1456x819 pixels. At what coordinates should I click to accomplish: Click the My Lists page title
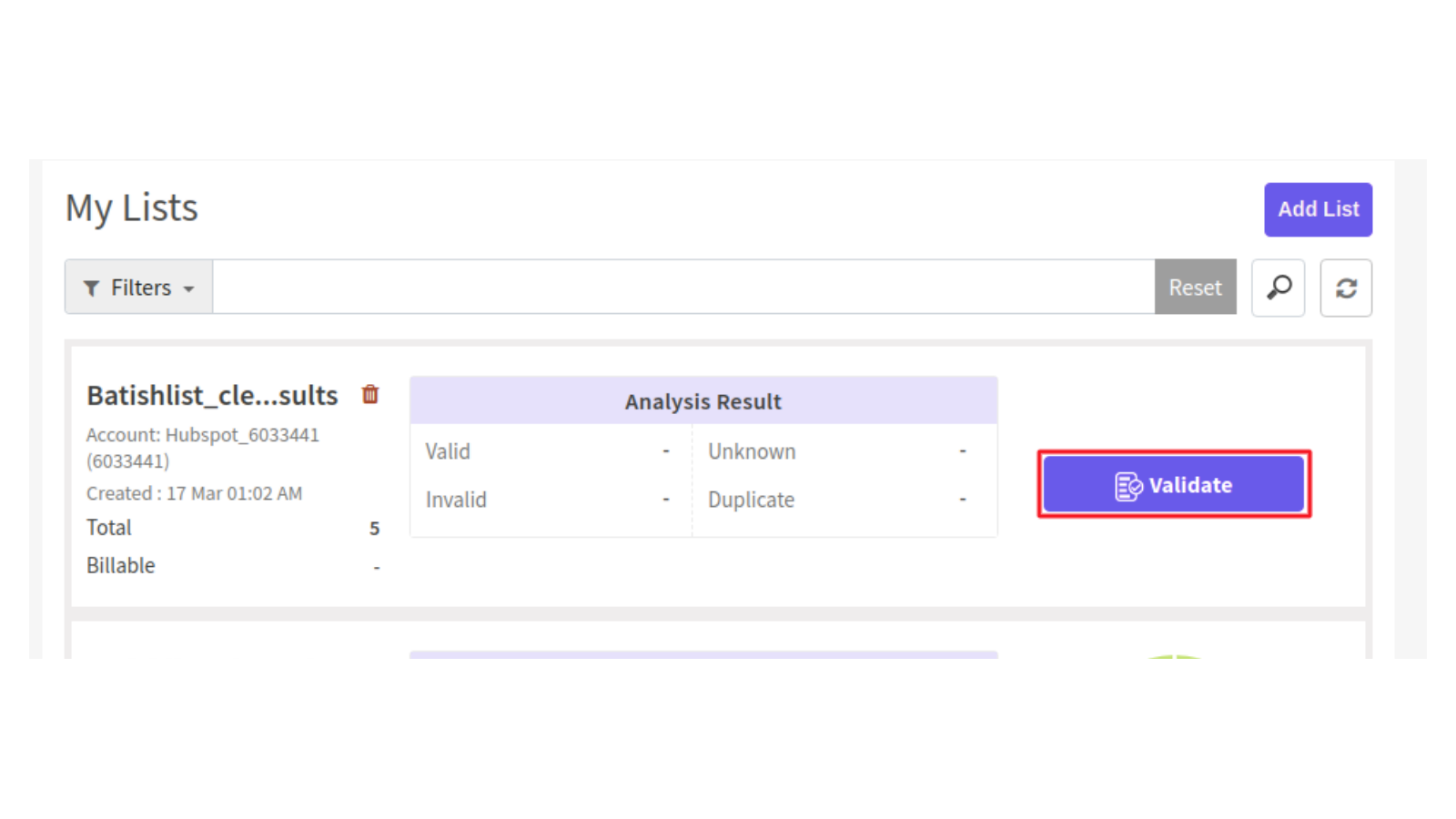coord(130,207)
